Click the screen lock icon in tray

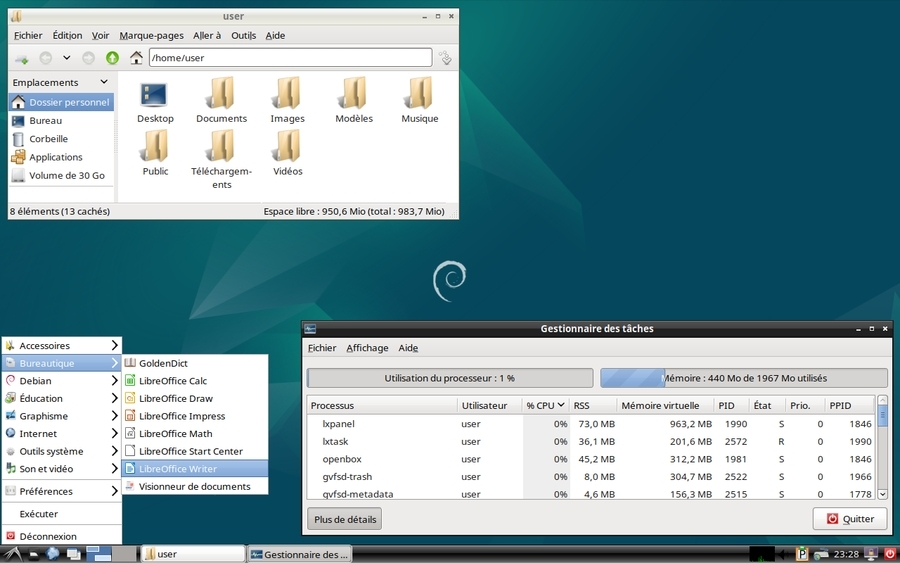coord(870,553)
